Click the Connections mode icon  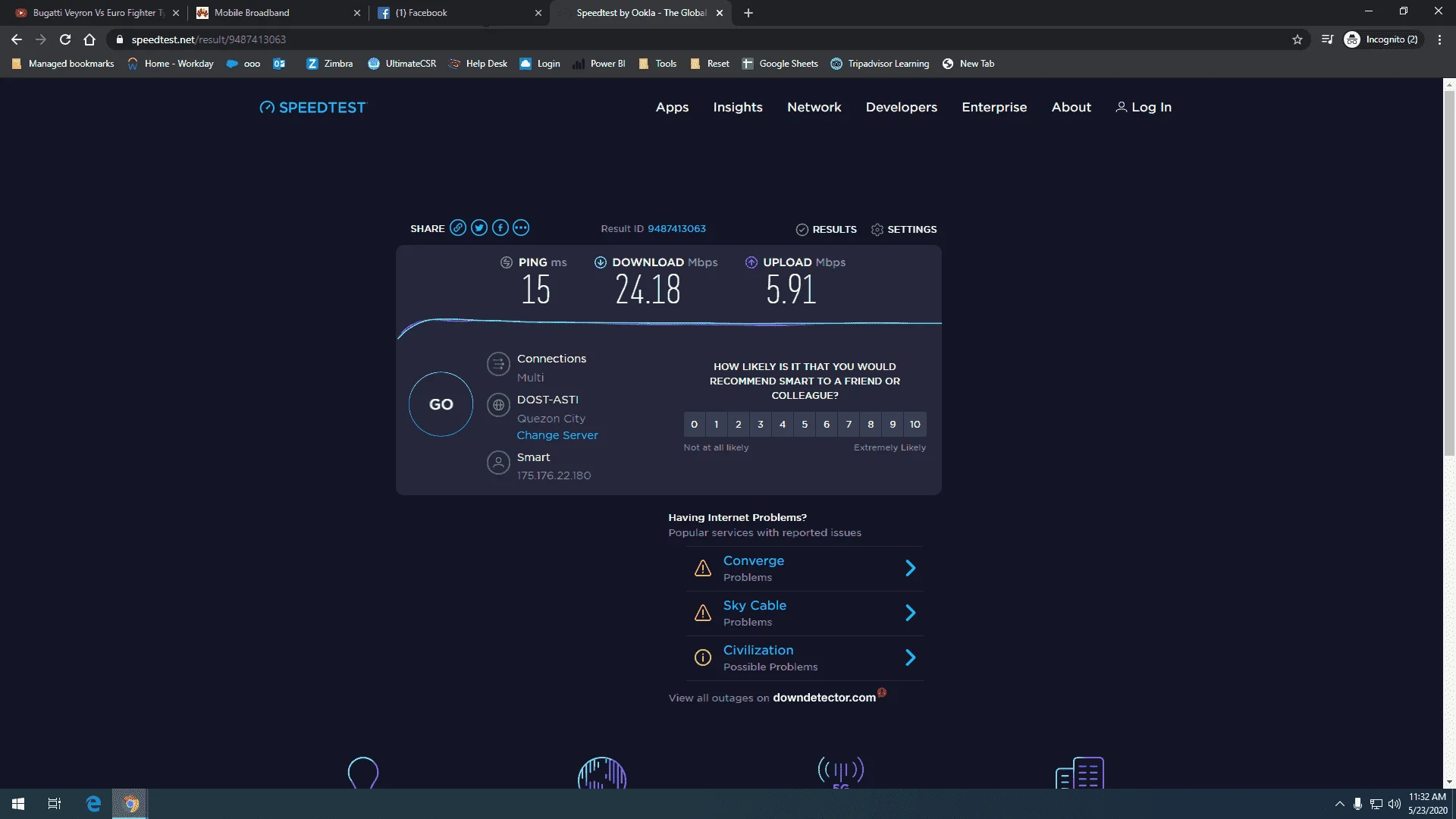[498, 365]
